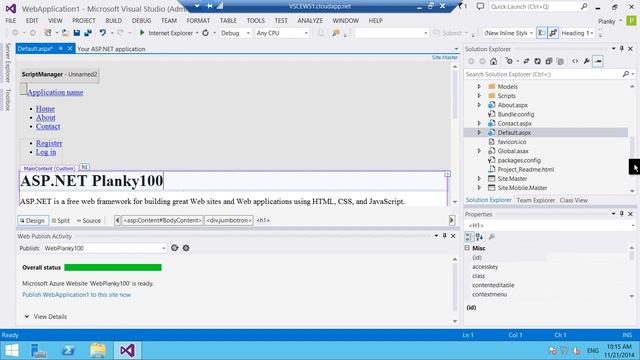
Task: Launch PowerShell from the taskbar
Action: [68, 350]
